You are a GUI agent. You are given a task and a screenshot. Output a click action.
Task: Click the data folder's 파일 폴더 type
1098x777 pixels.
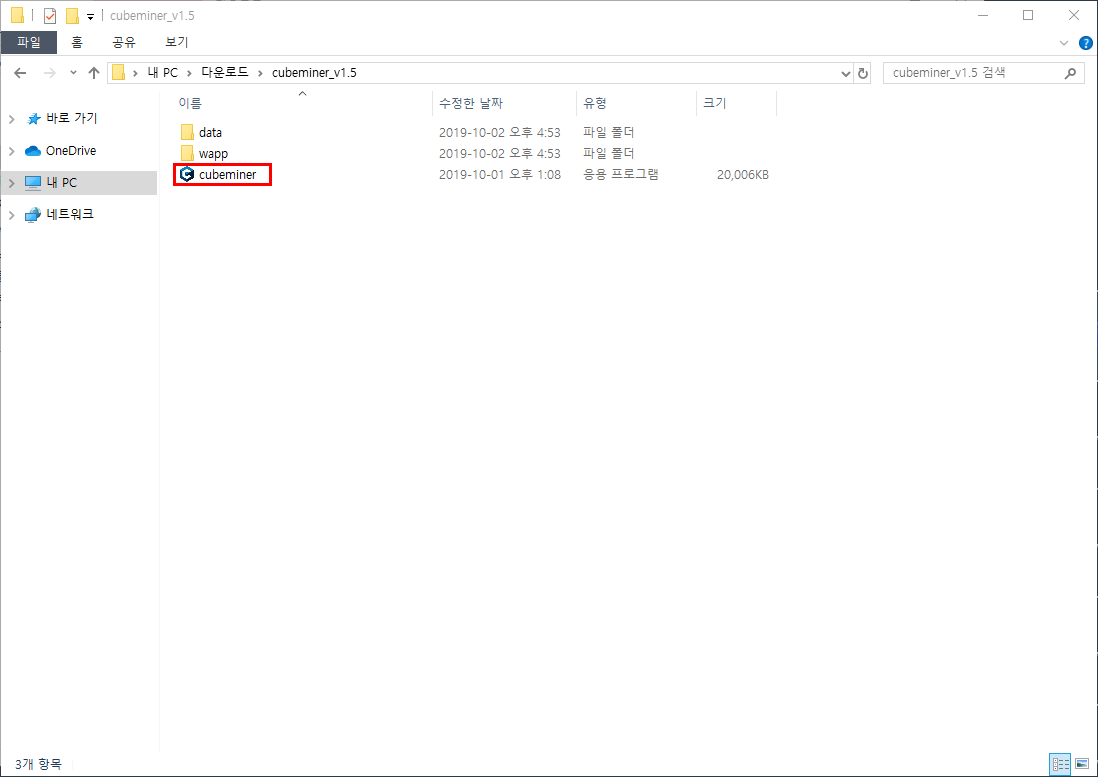[x=609, y=132]
